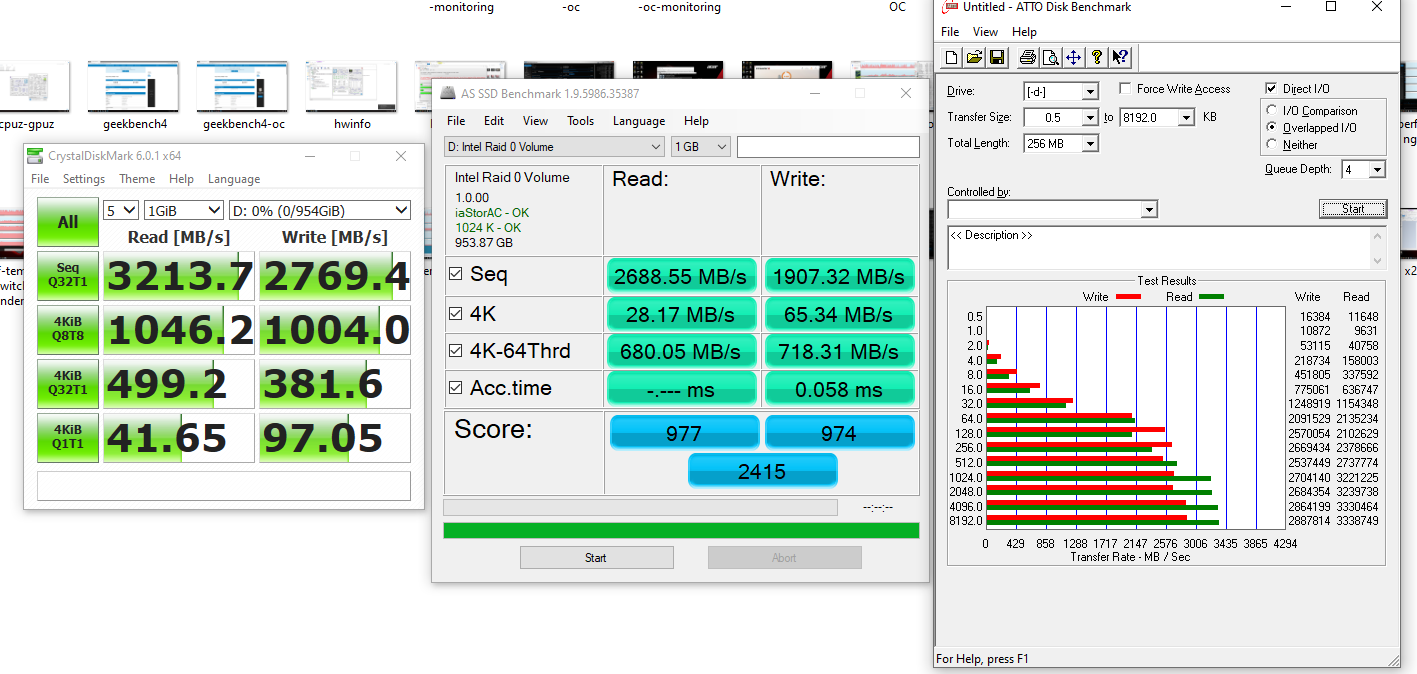Screen dimensions: 1417x674
Task: Open Transfer Size maximum 8192.0 dropdown
Action: 1186,118
